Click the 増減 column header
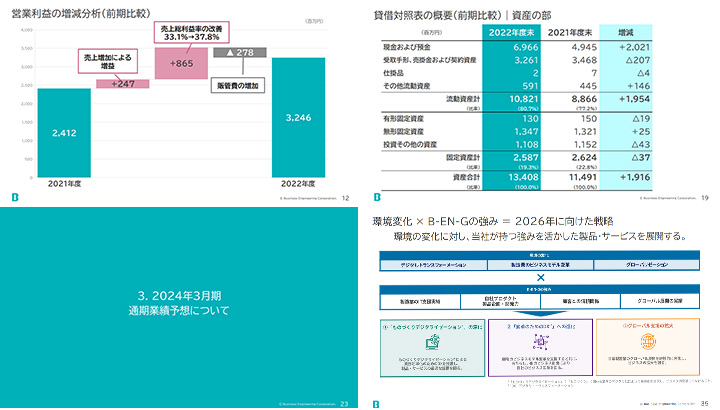Image resolution: width=720 pixels, height=410 pixels. pyautogui.click(x=626, y=33)
